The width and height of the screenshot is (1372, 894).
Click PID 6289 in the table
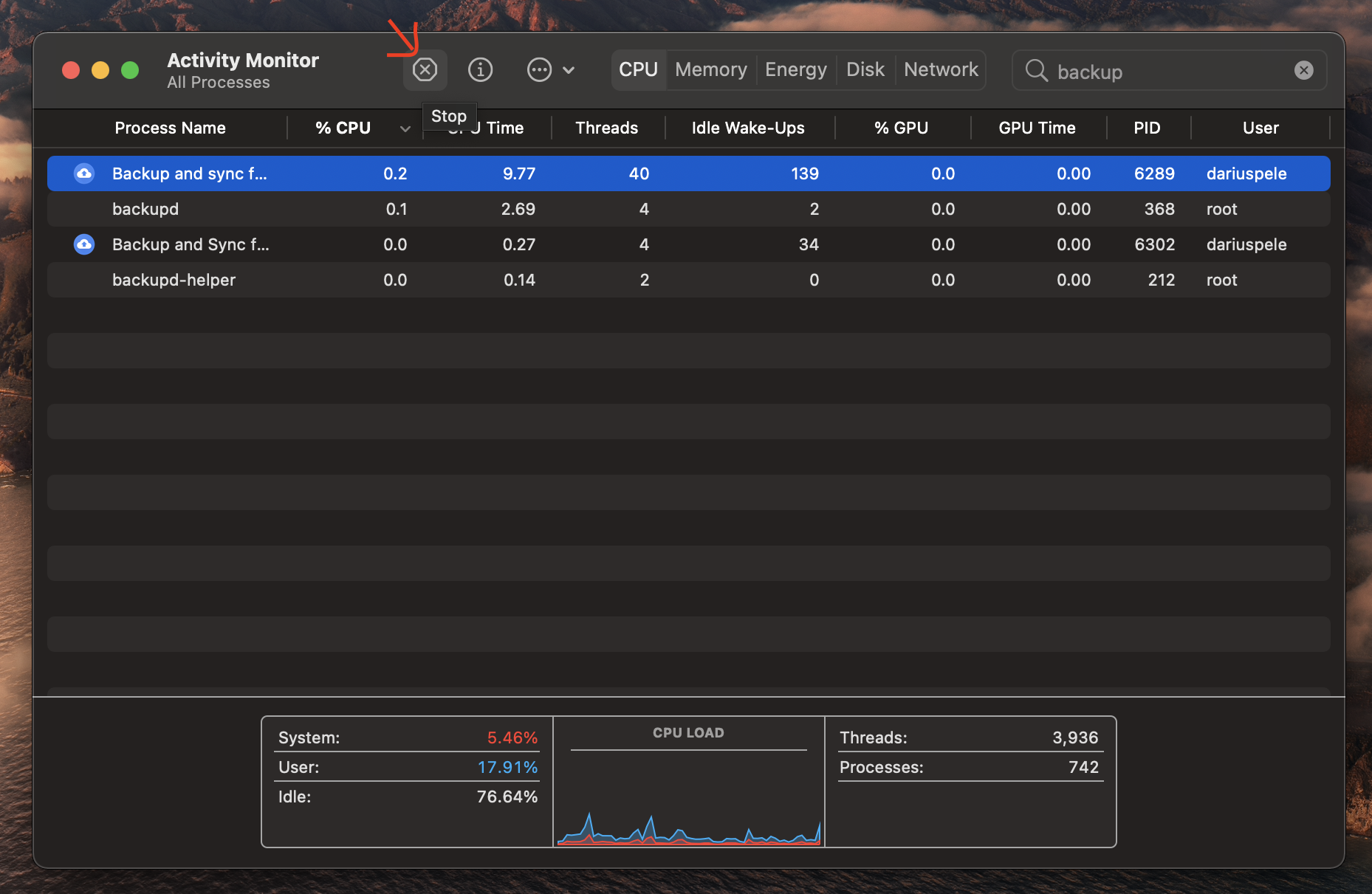click(x=1154, y=173)
